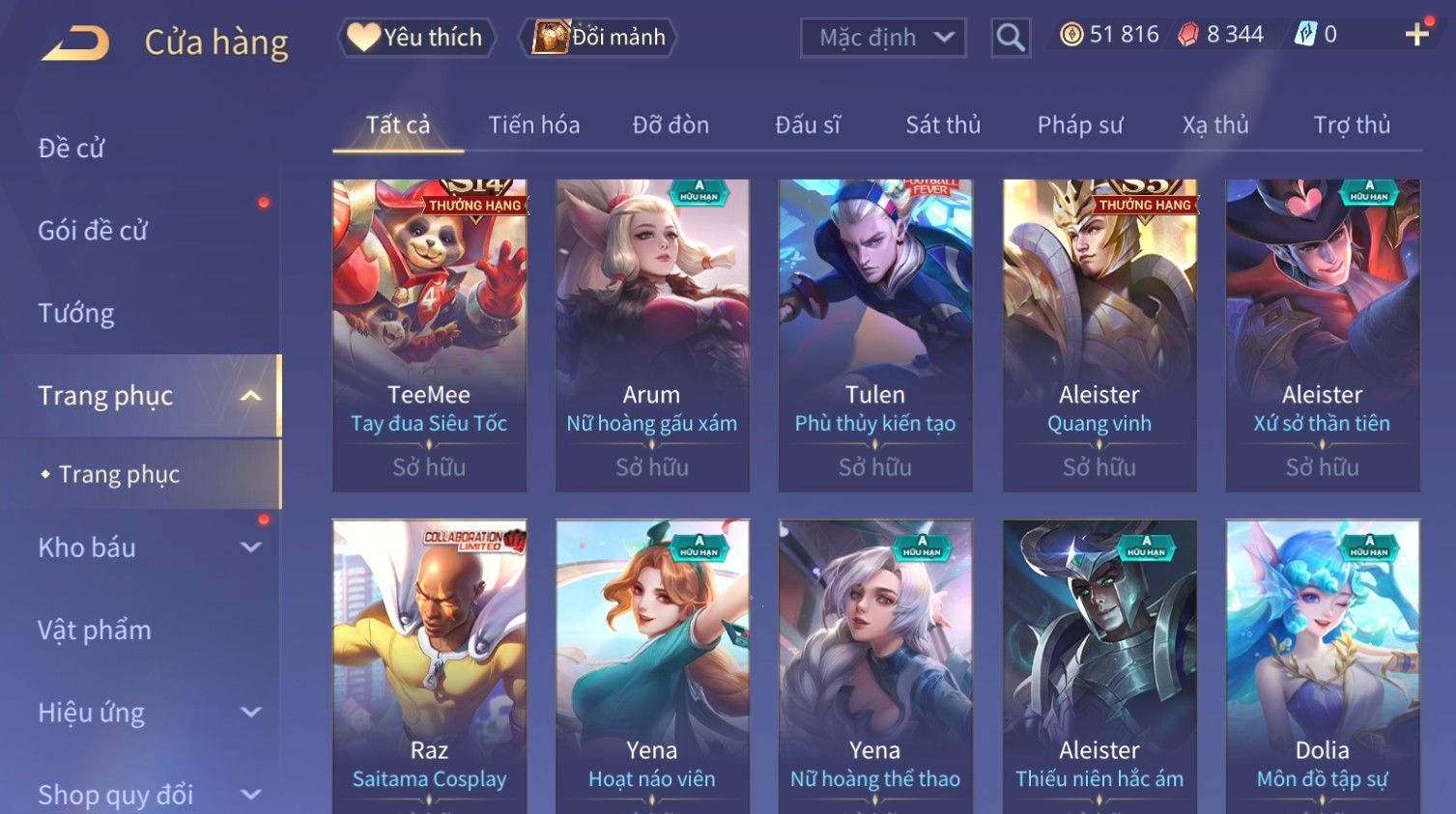Screen dimensions: 1456x814
Task: Open the Mặc định sort dropdown
Action: [x=883, y=38]
